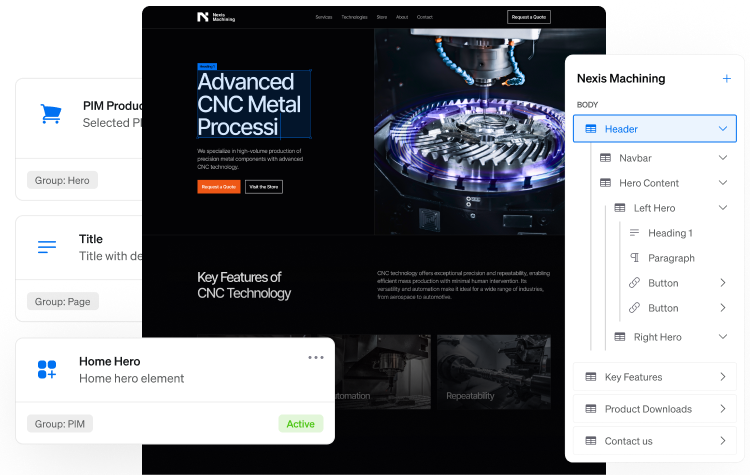Click link icon of first Button row
750x475 pixels.
[634, 283]
